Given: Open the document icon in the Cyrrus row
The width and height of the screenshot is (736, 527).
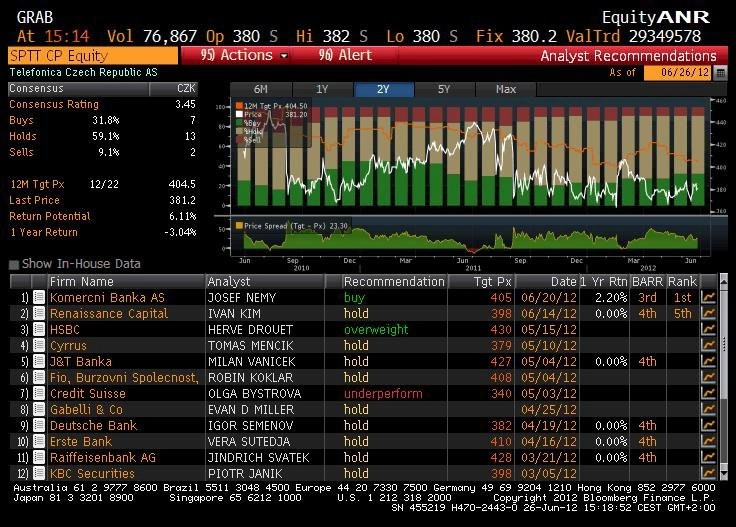Looking at the screenshot, I should 39,345.
